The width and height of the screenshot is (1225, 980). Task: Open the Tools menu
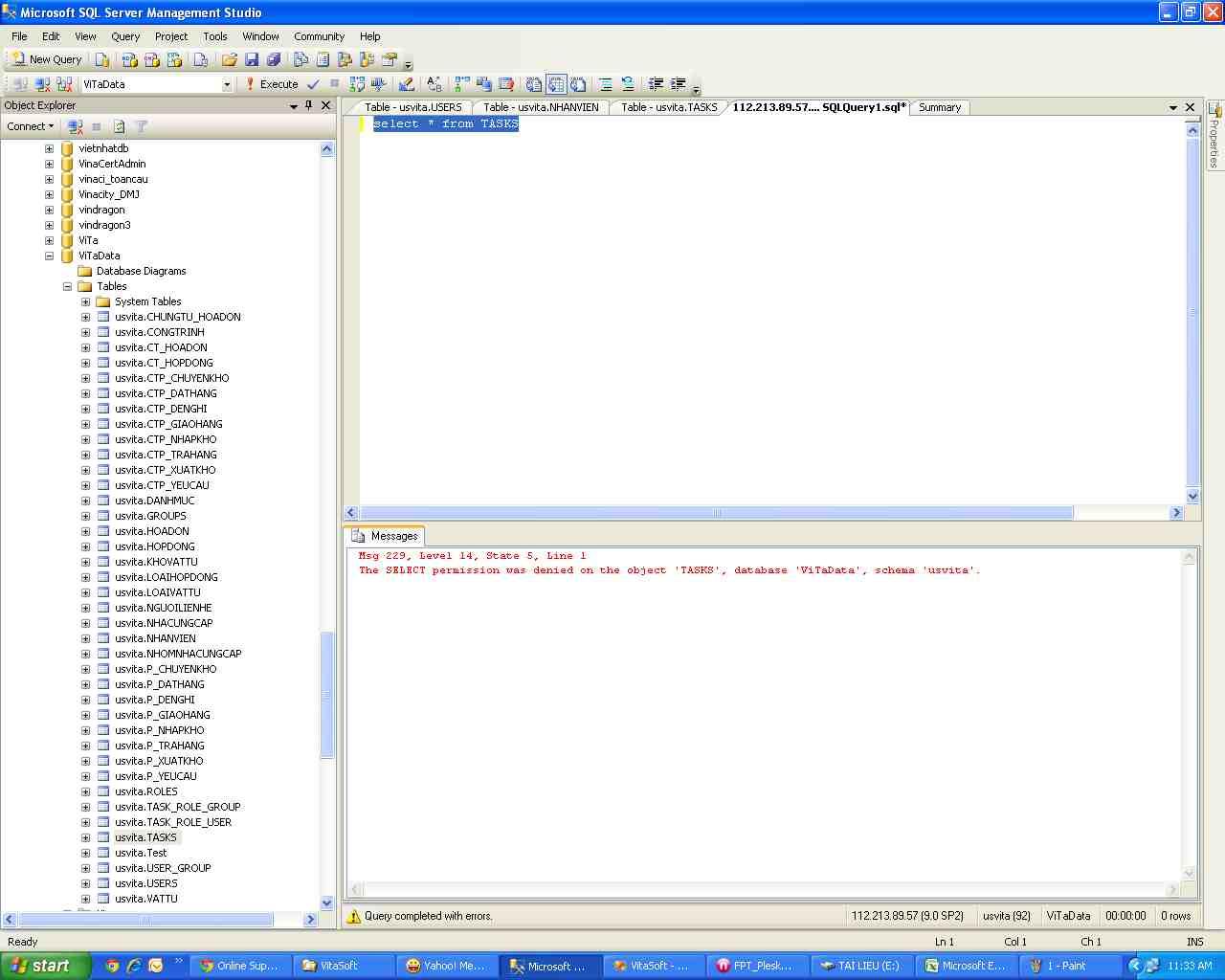pyautogui.click(x=215, y=36)
